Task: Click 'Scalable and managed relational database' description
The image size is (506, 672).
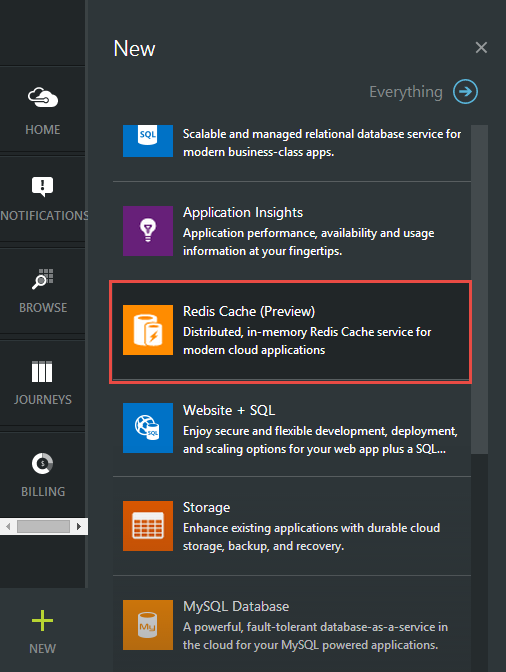Action: 322,143
